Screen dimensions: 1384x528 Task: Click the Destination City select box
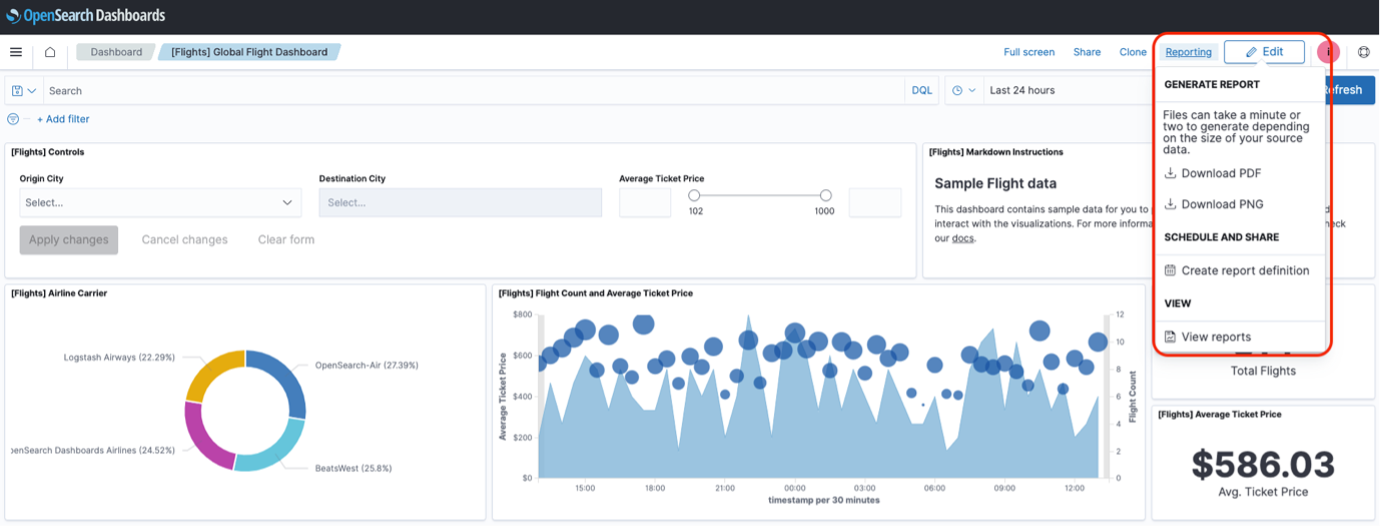pyautogui.click(x=460, y=202)
